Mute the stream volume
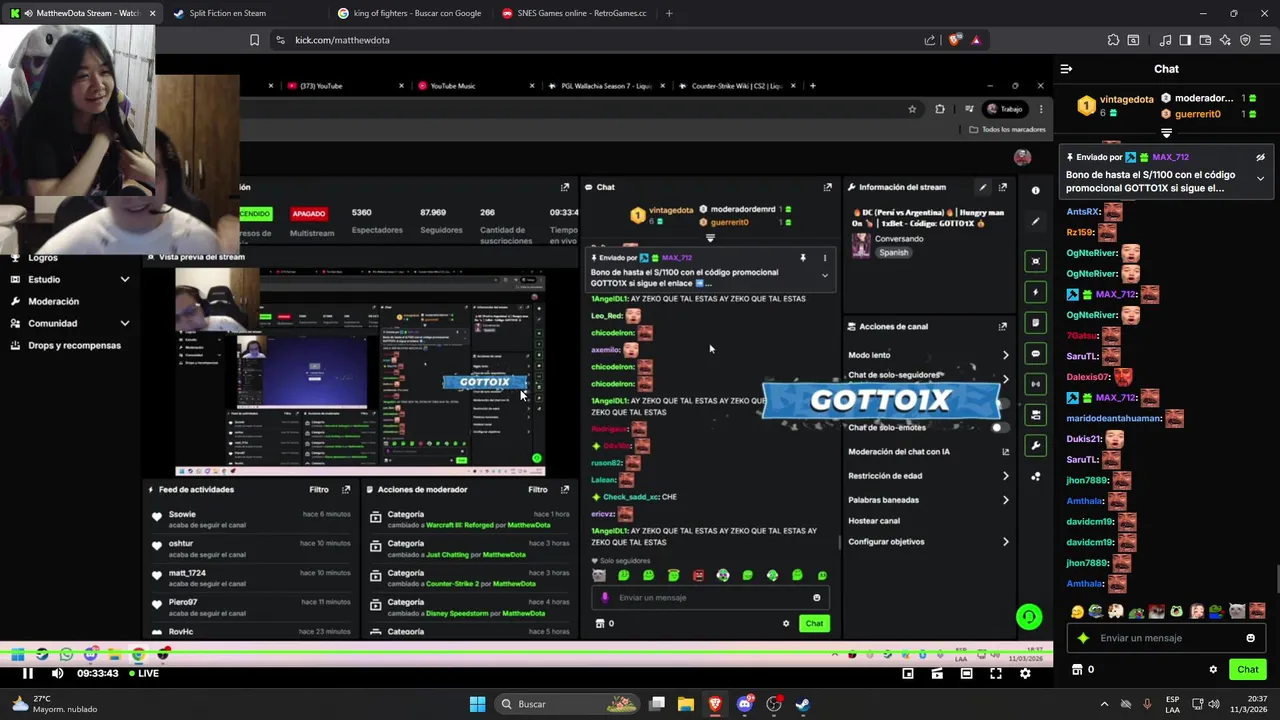 tap(57, 673)
